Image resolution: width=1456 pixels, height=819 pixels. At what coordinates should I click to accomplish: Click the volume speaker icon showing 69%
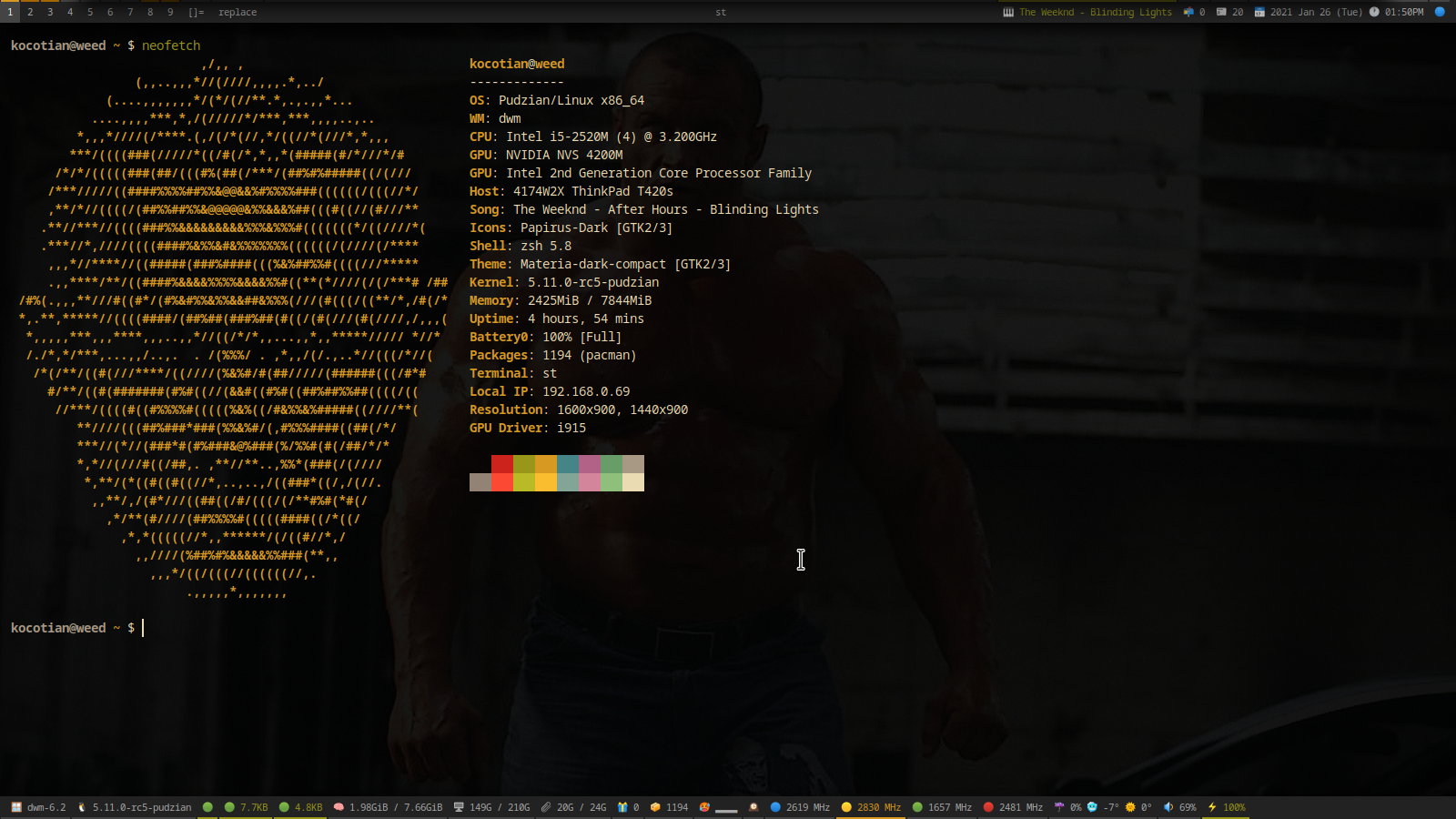click(x=1168, y=807)
